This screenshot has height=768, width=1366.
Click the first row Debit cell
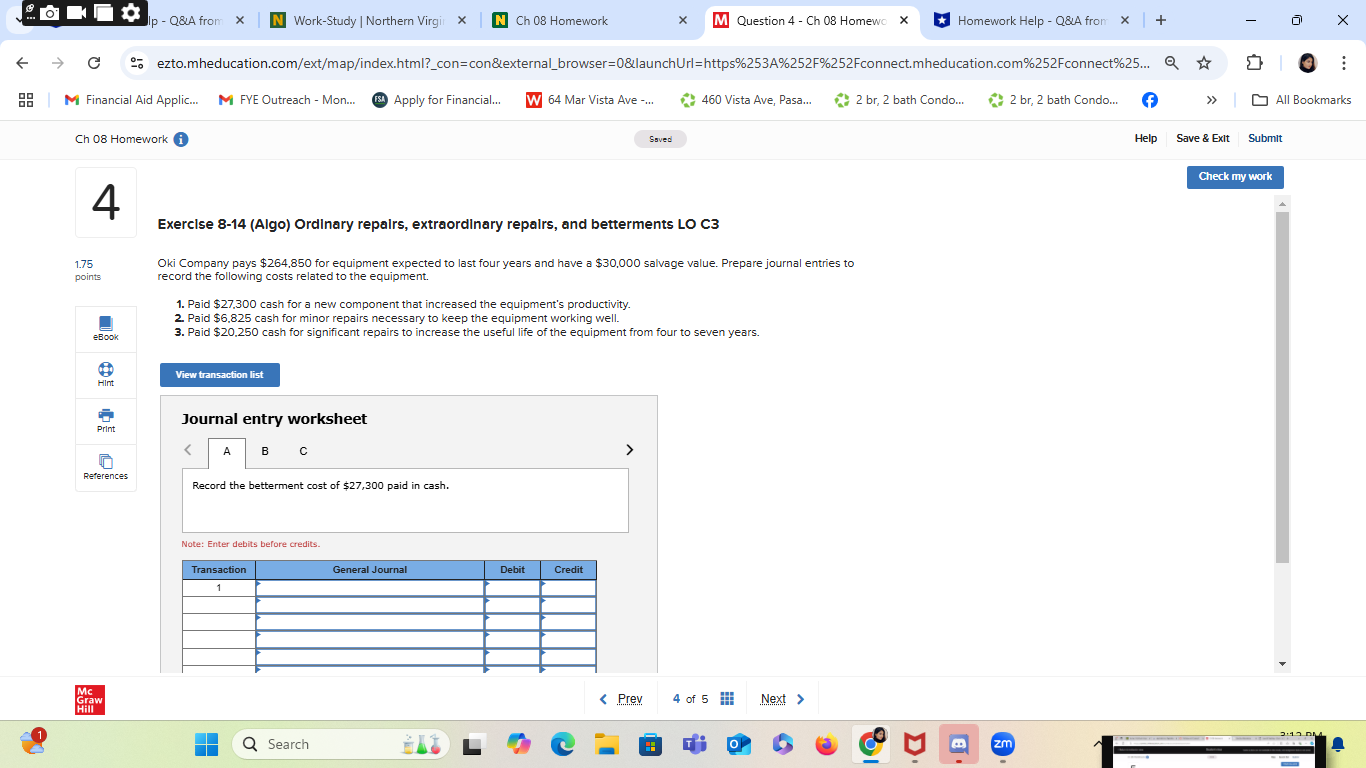click(x=513, y=588)
